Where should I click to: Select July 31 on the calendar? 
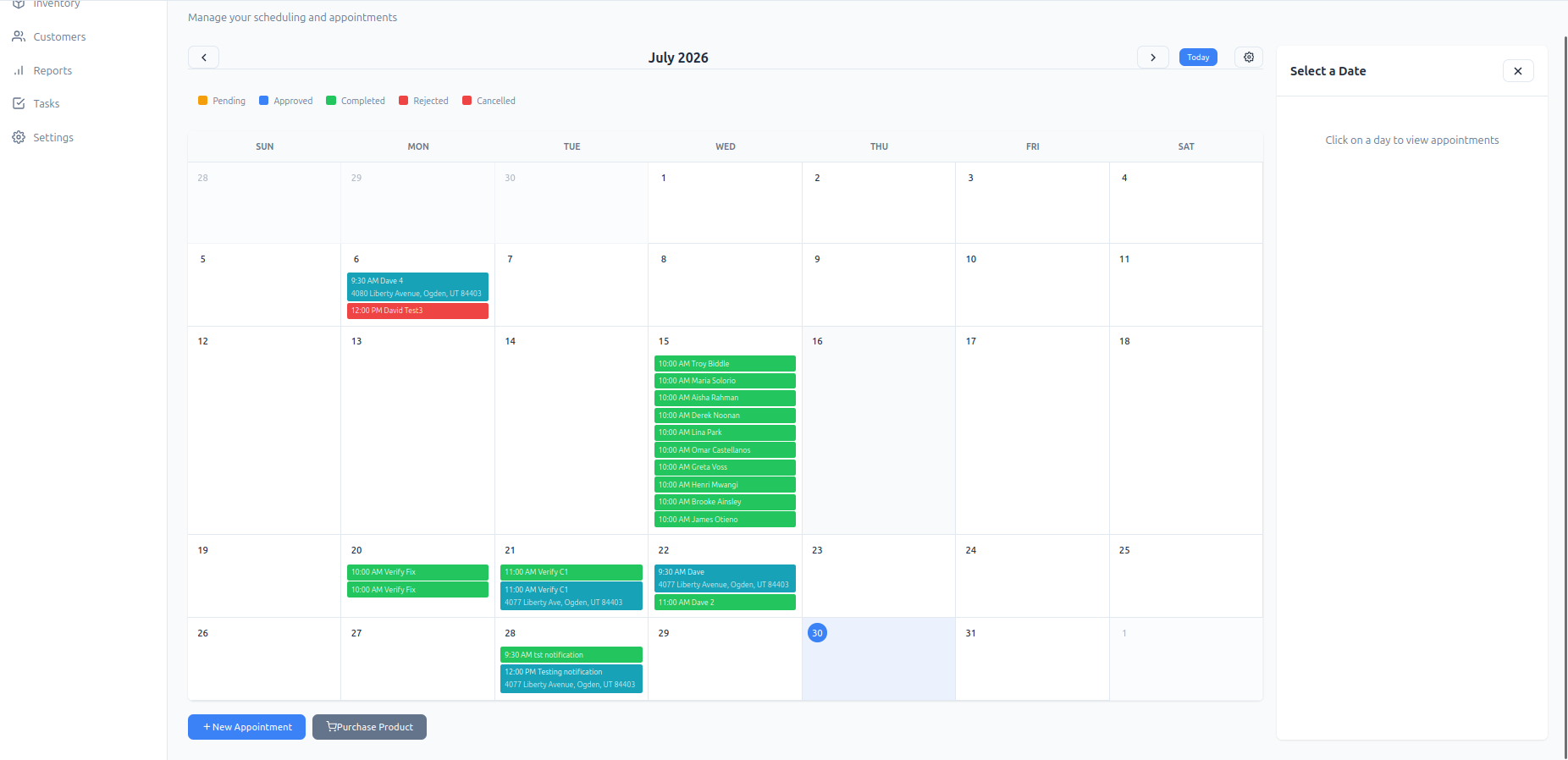(1032, 658)
